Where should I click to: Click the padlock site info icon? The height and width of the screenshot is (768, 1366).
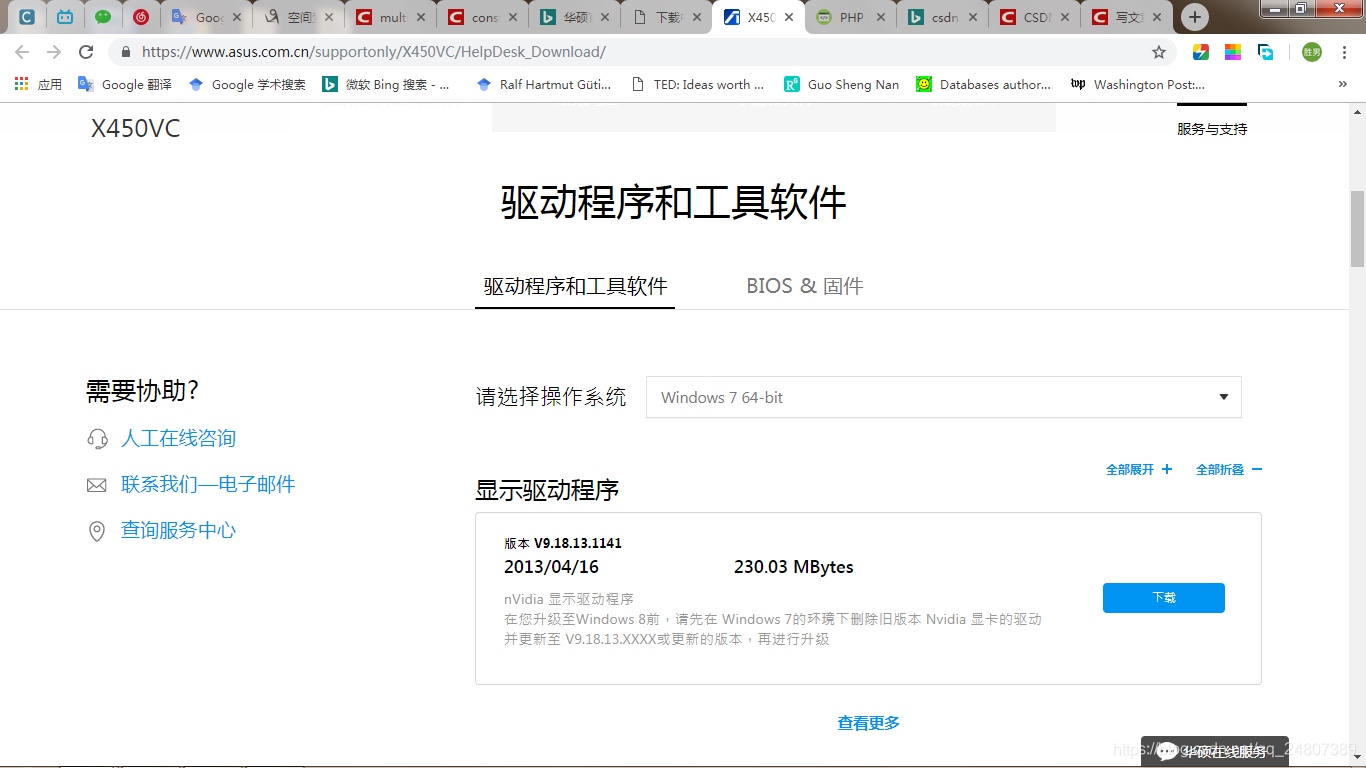[x=126, y=52]
